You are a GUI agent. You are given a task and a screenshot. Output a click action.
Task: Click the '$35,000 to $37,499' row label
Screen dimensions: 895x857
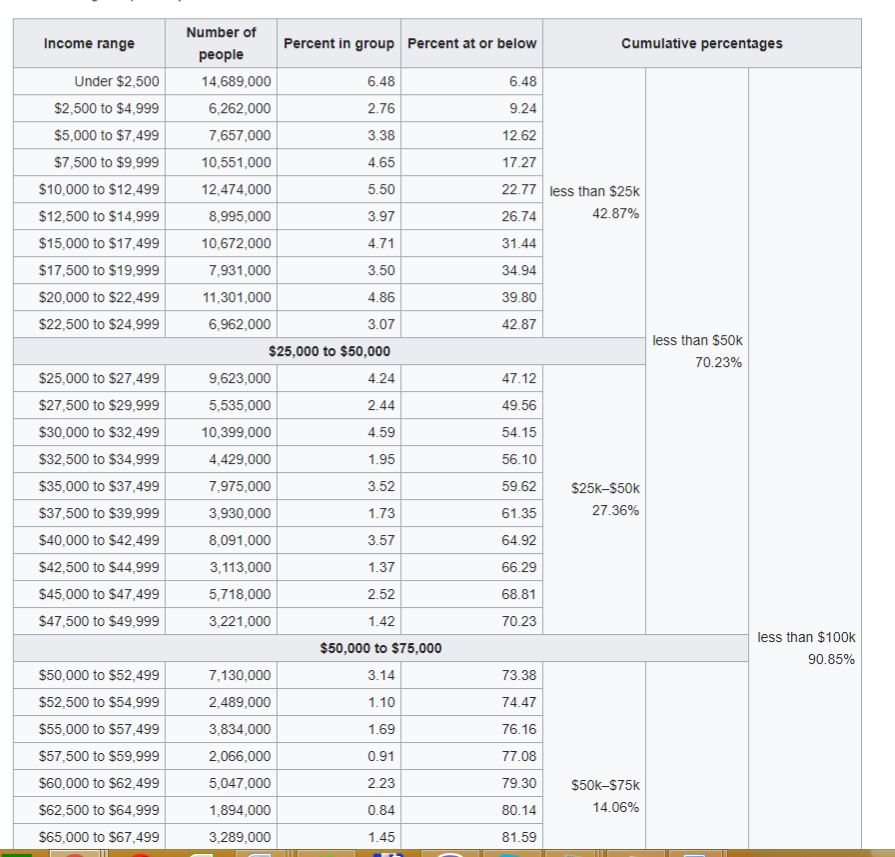click(99, 486)
